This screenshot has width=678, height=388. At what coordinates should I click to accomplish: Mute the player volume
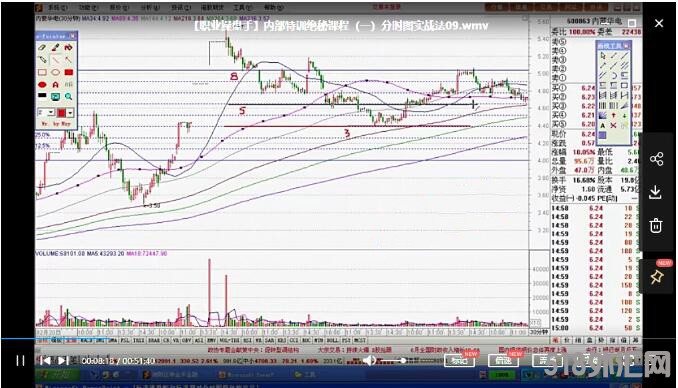click(369, 360)
